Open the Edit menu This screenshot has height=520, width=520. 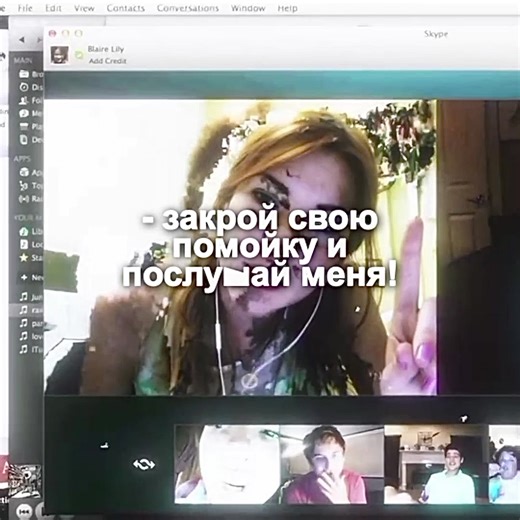pyautogui.click(x=53, y=8)
